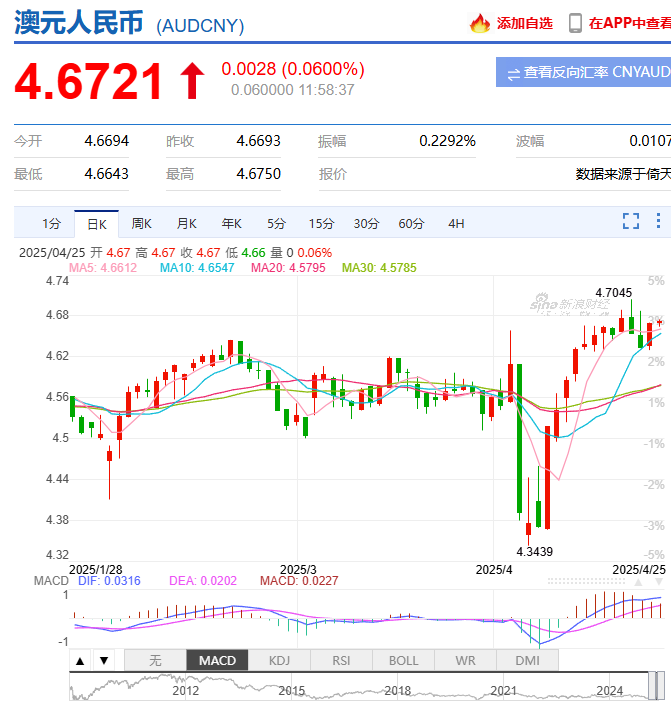Click the dotted indicator panel drag handle
This screenshot has width=671, height=705.
(586, 581)
